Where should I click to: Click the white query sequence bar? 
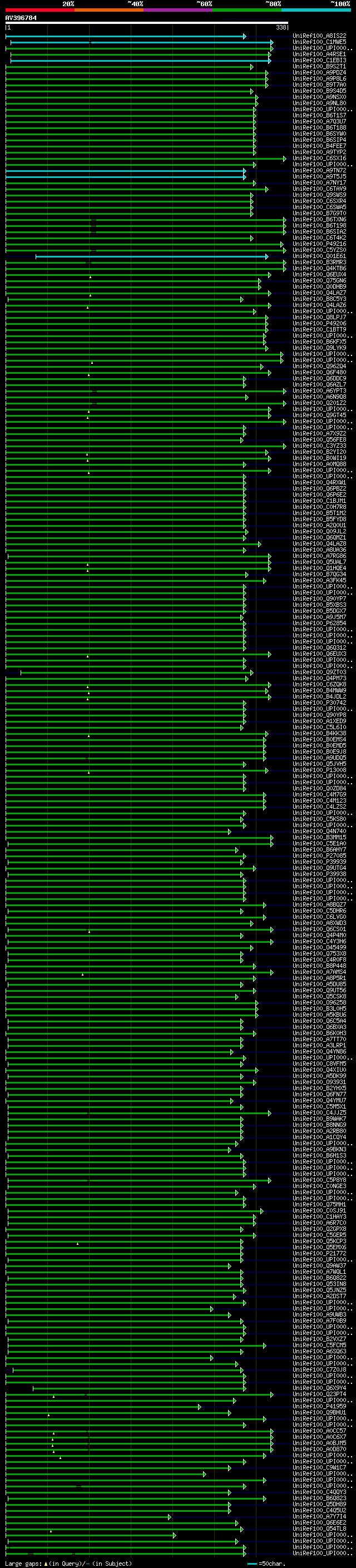pos(147,23)
